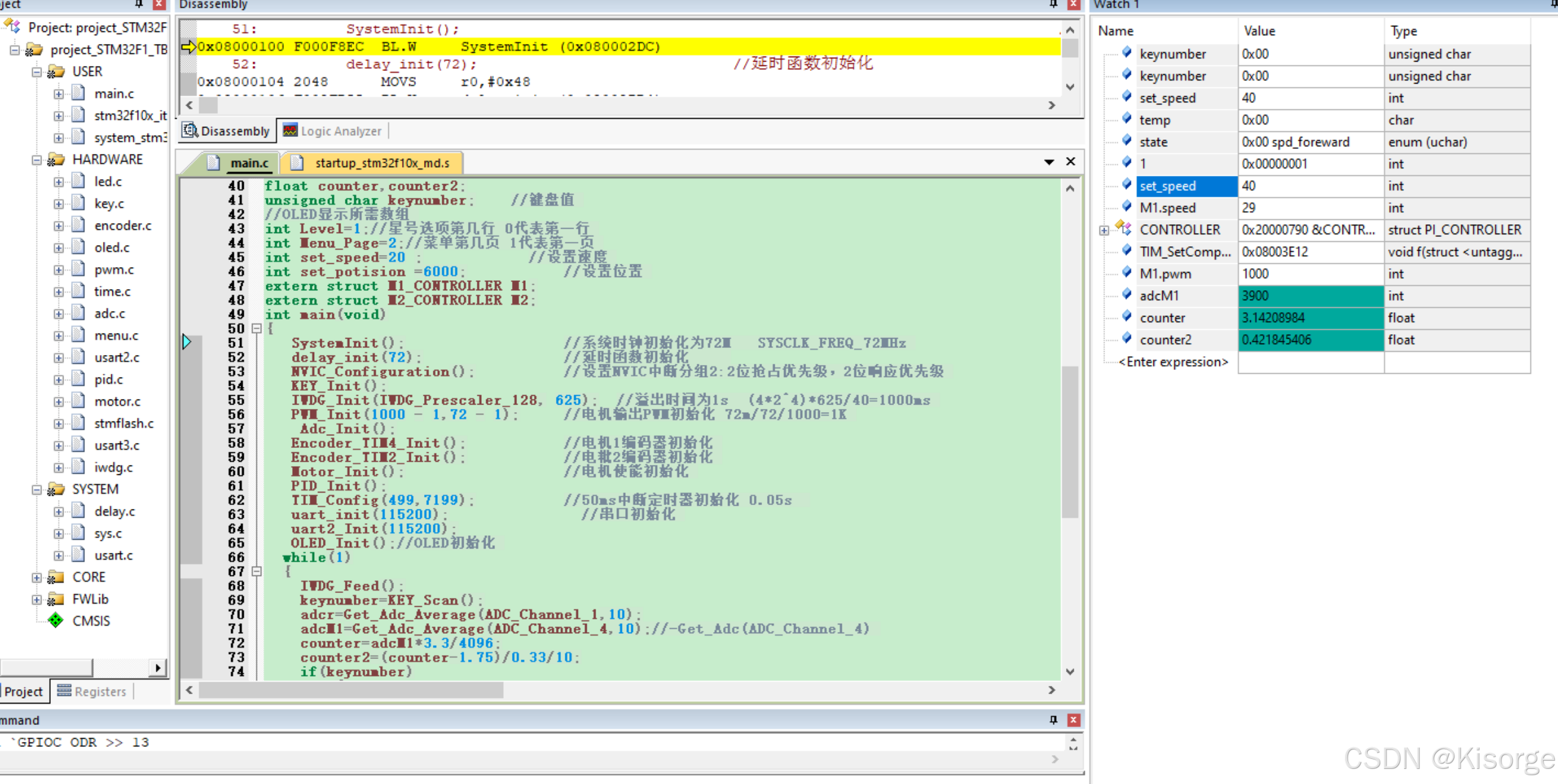Collapse the USER folder group

tap(36, 72)
